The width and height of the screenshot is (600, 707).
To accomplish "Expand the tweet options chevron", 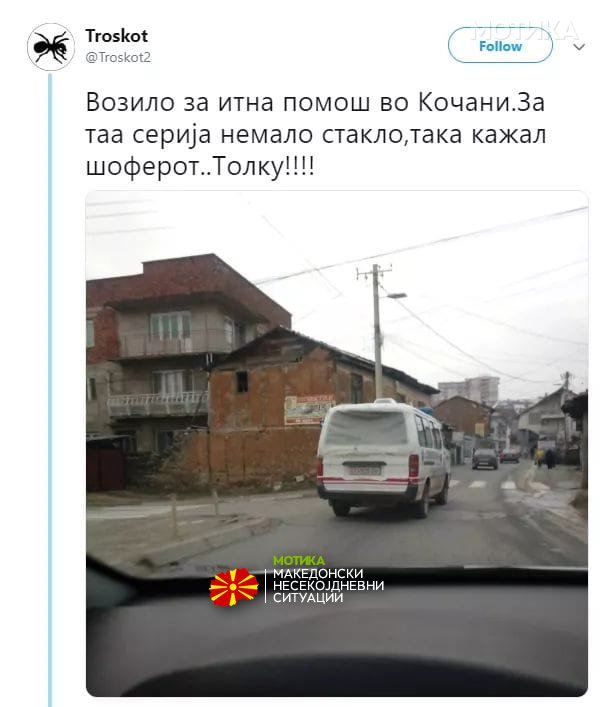I will point(579,46).
